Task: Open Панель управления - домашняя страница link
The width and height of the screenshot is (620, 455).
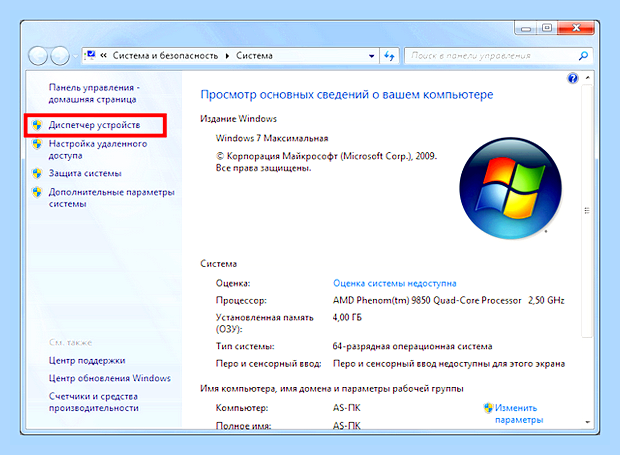Action: (x=94, y=93)
